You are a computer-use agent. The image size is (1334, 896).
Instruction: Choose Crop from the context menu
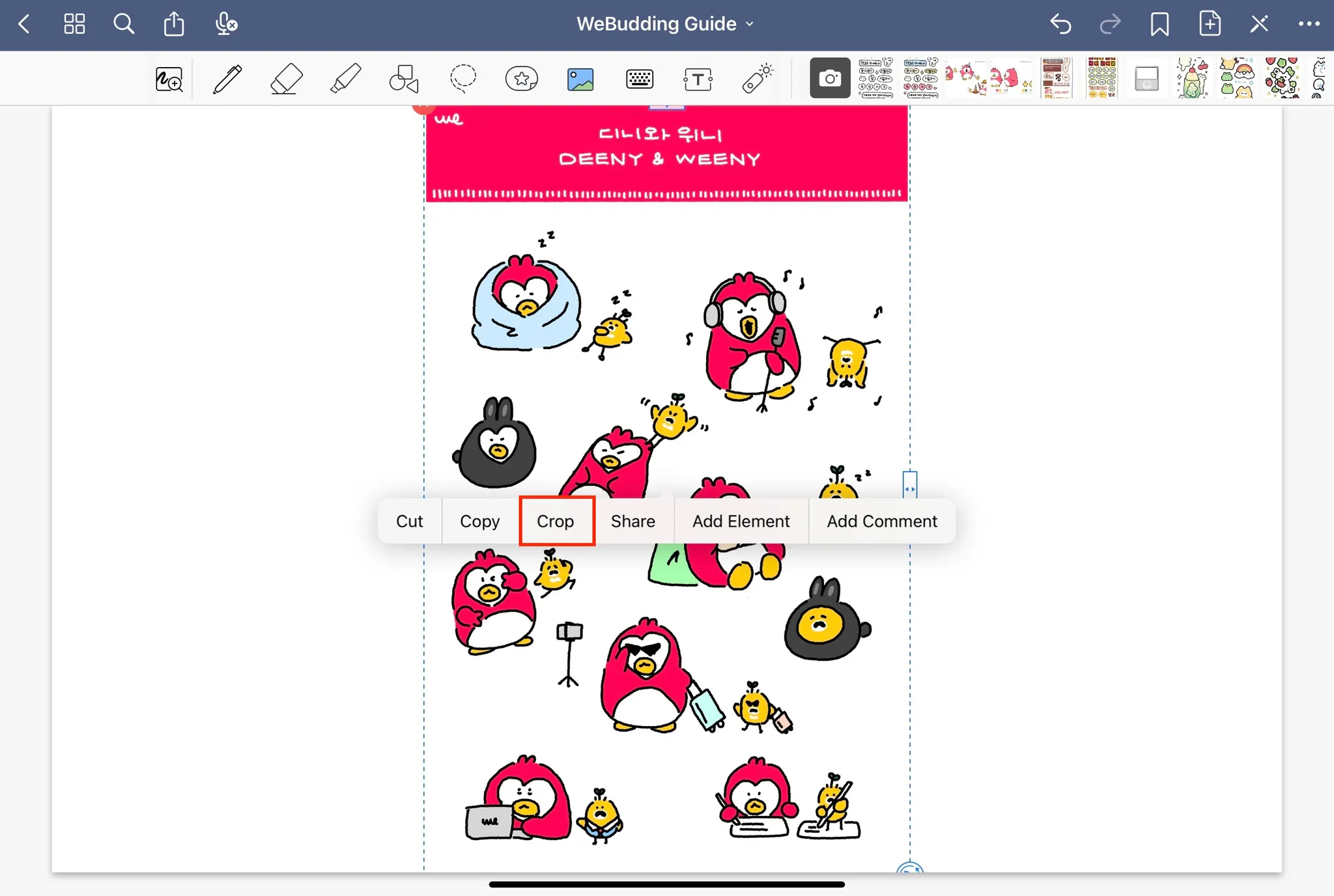click(x=556, y=521)
